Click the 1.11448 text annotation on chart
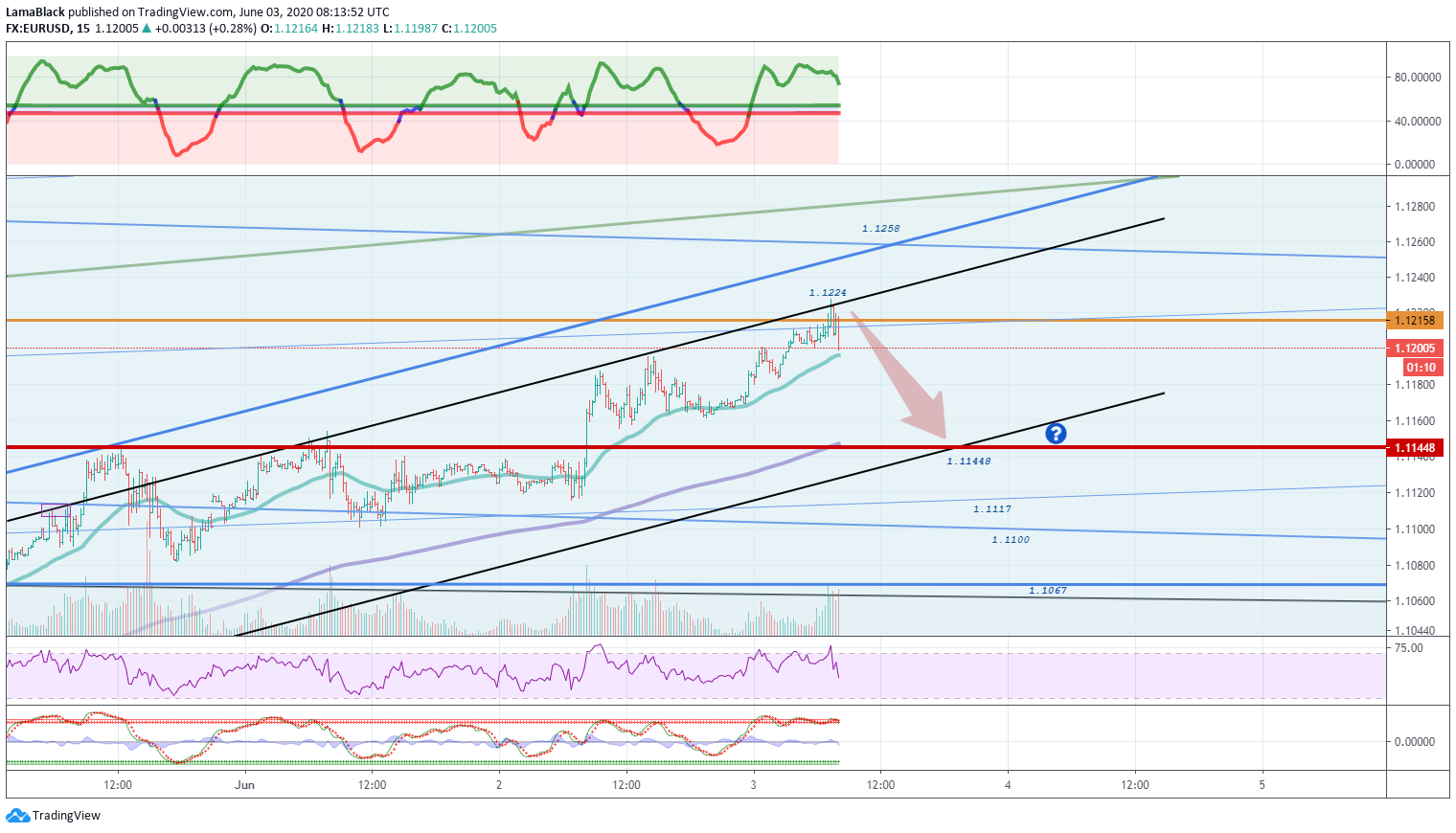 (968, 462)
